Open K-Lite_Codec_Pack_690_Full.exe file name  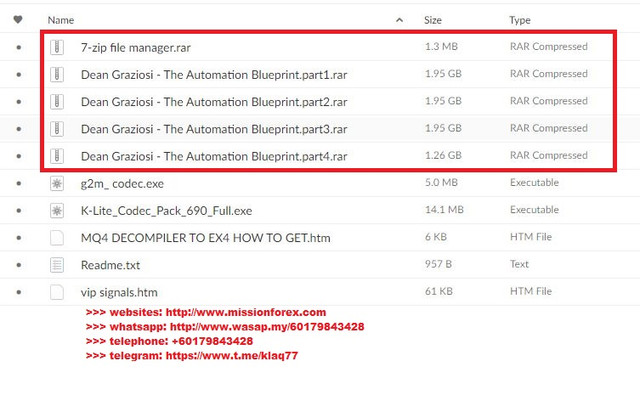point(166,211)
